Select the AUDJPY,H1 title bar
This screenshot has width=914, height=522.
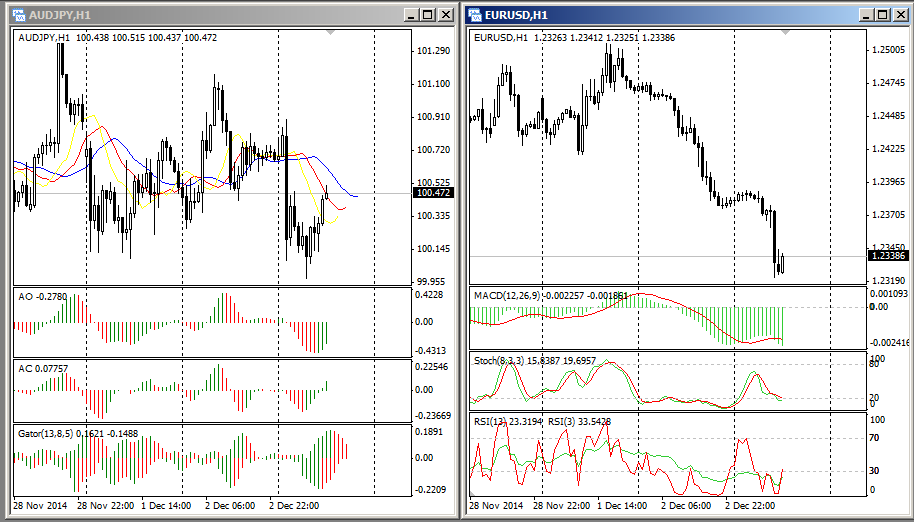click(232, 15)
